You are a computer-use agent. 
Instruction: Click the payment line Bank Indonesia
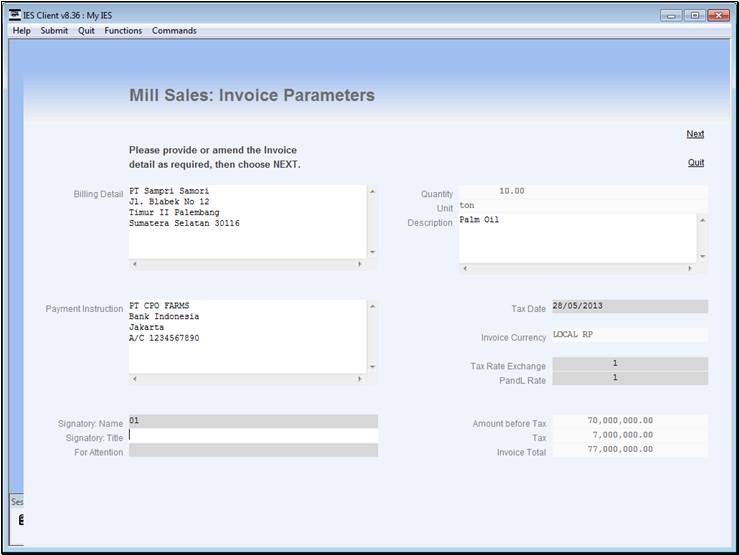(164, 317)
